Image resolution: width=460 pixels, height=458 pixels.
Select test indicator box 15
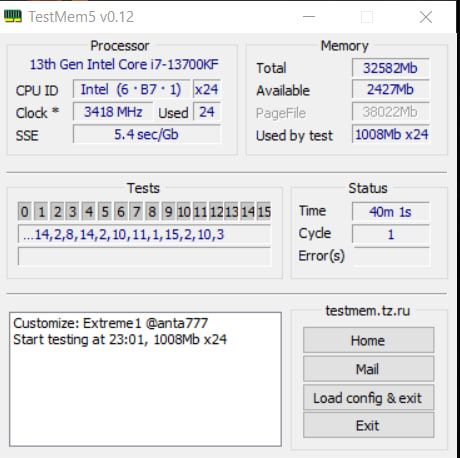(264, 211)
